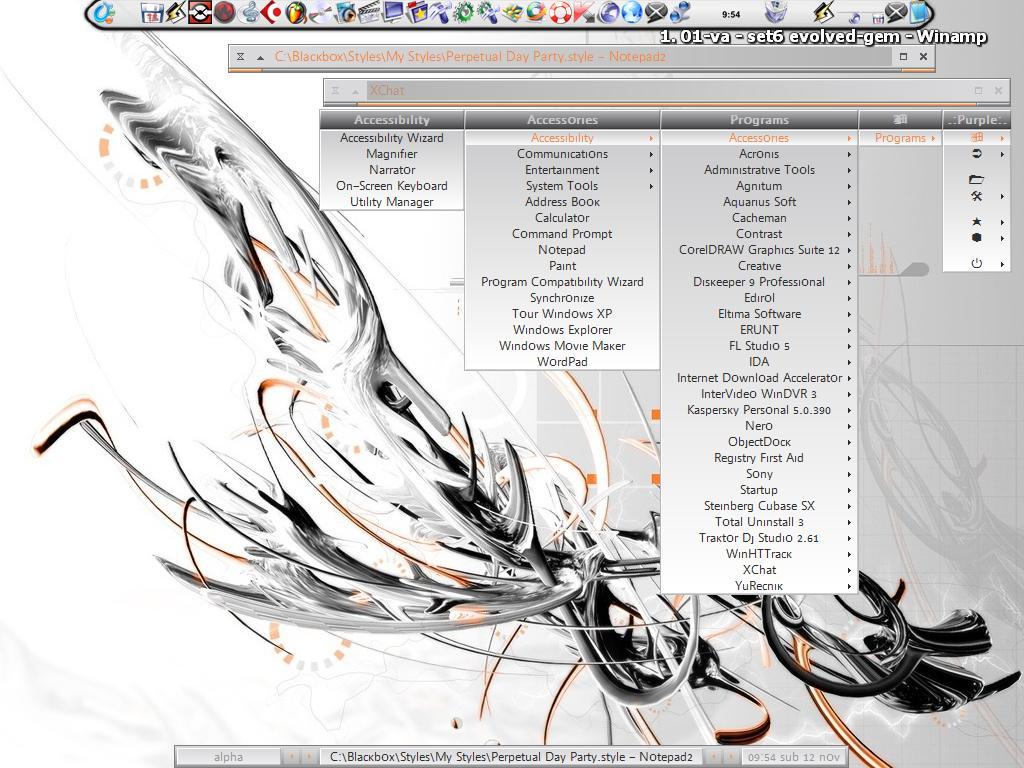Open the treble clef music icon in dock

(x=248, y=12)
